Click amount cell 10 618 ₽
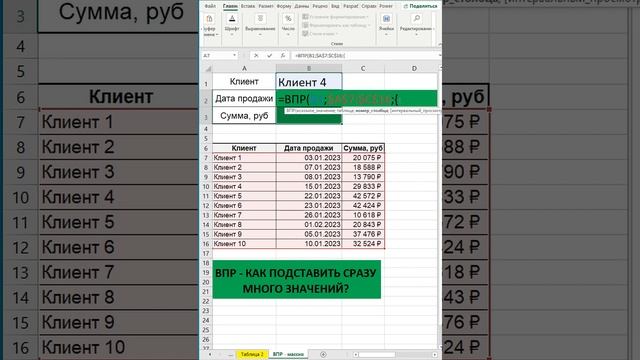Image resolution: width=640 pixels, height=360 pixels. [x=363, y=215]
